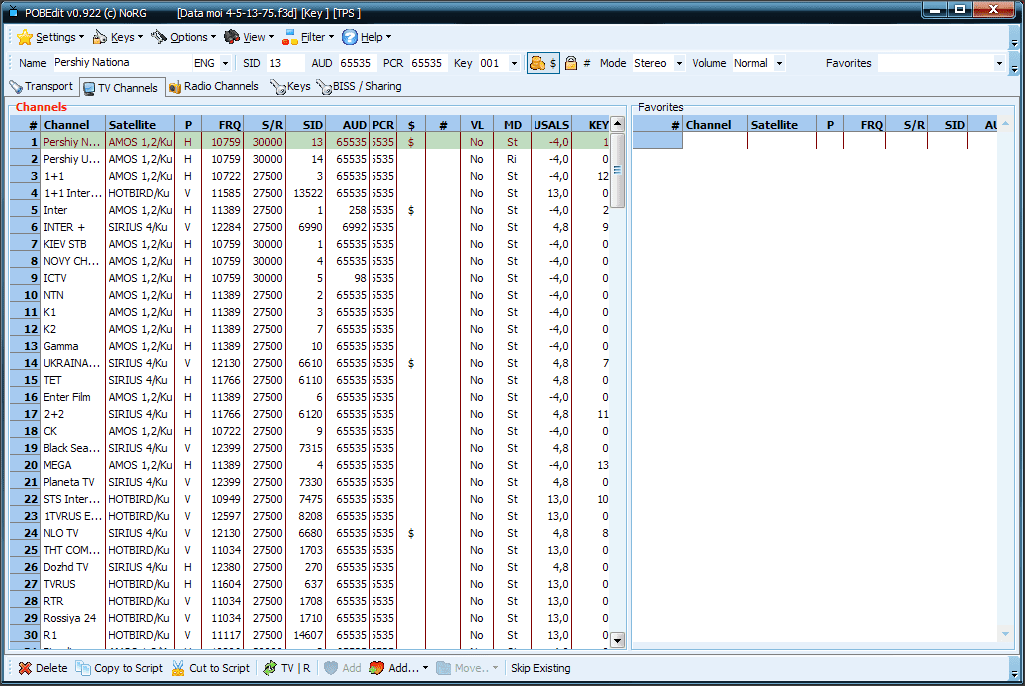The width and height of the screenshot is (1025, 686).
Task: Select the INTER + channel row
Action: [x=310, y=227]
